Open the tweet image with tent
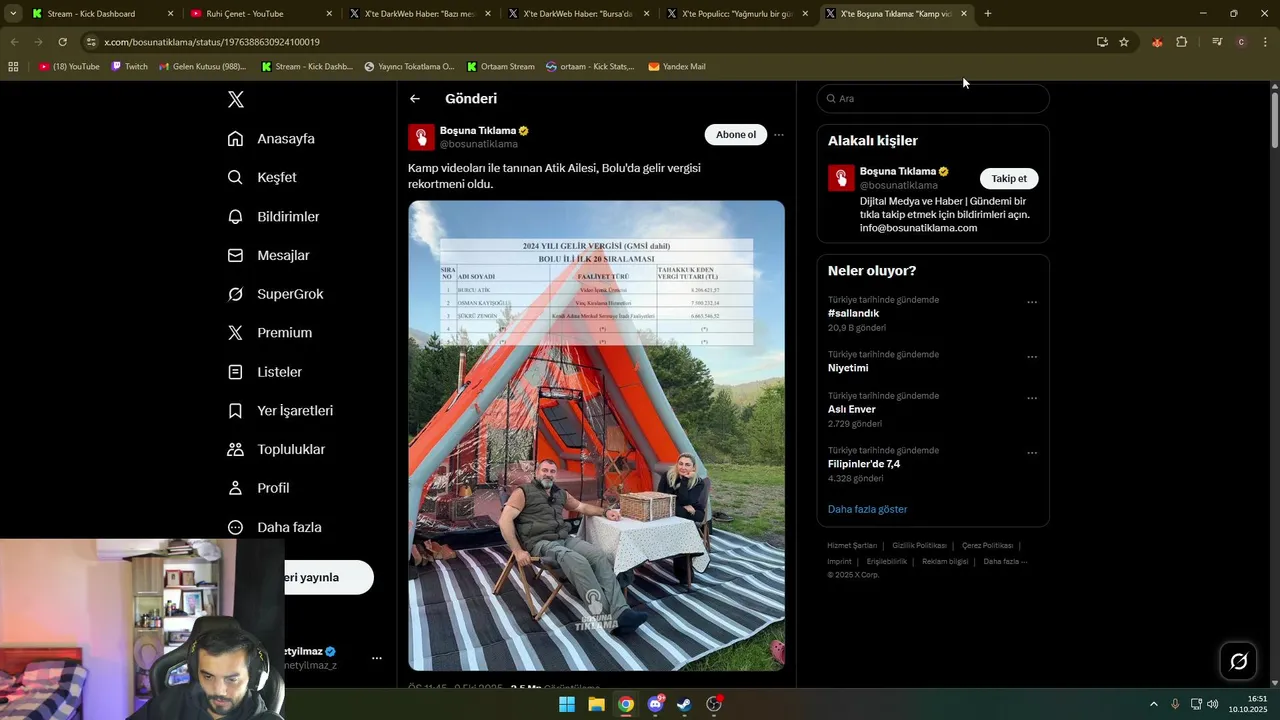Screen dimensions: 1280x720 click(596, 435)
